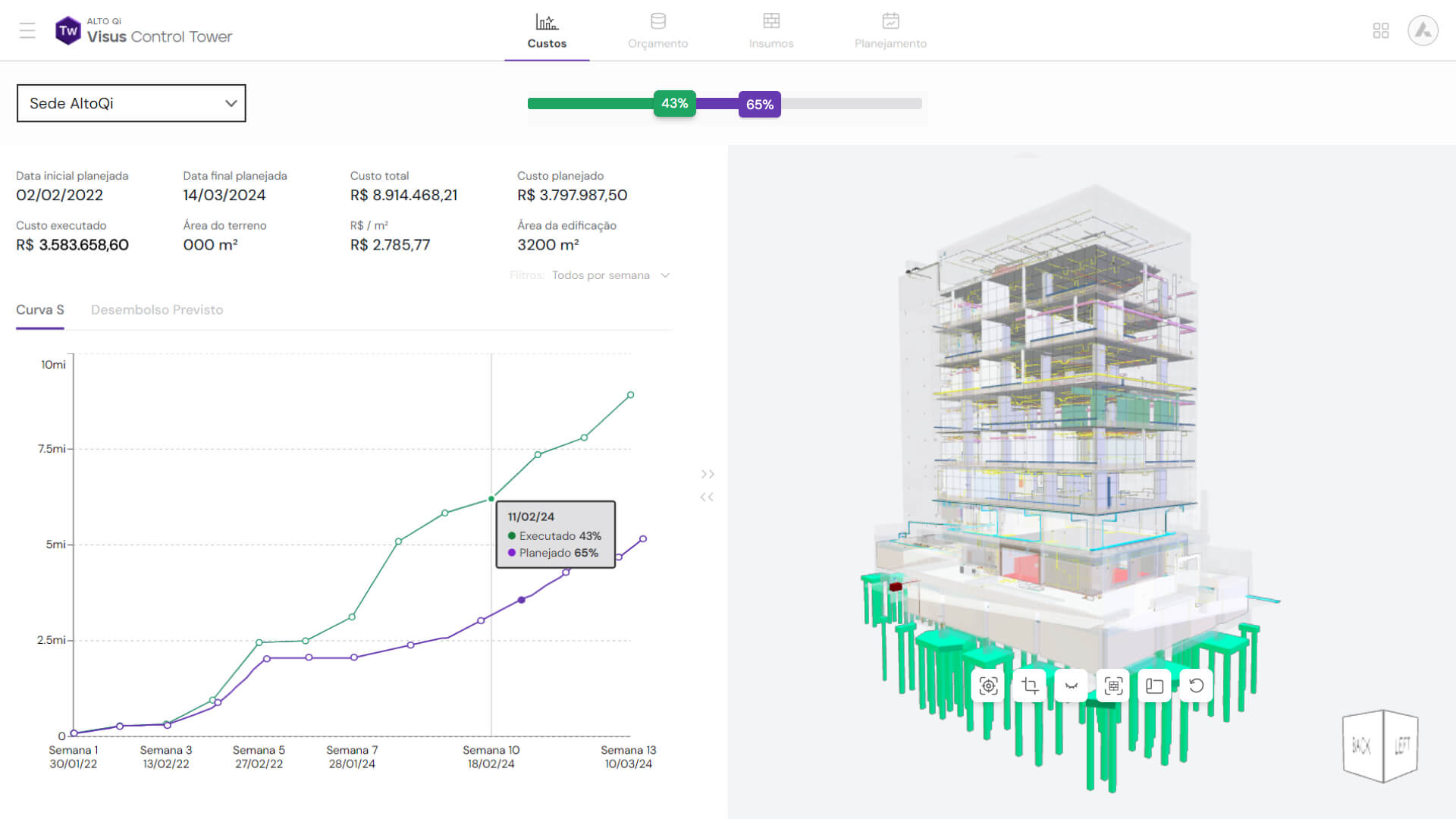
Task: Open the apps grid icon
Action: 1381,30
